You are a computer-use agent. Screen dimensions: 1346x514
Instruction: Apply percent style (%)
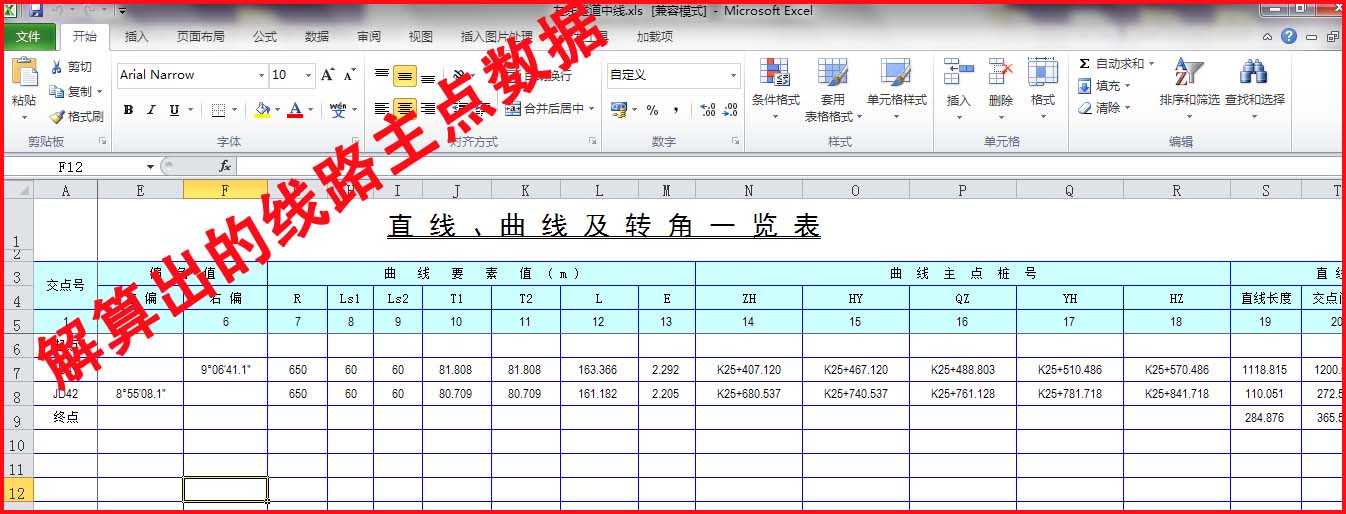(652, 110)
